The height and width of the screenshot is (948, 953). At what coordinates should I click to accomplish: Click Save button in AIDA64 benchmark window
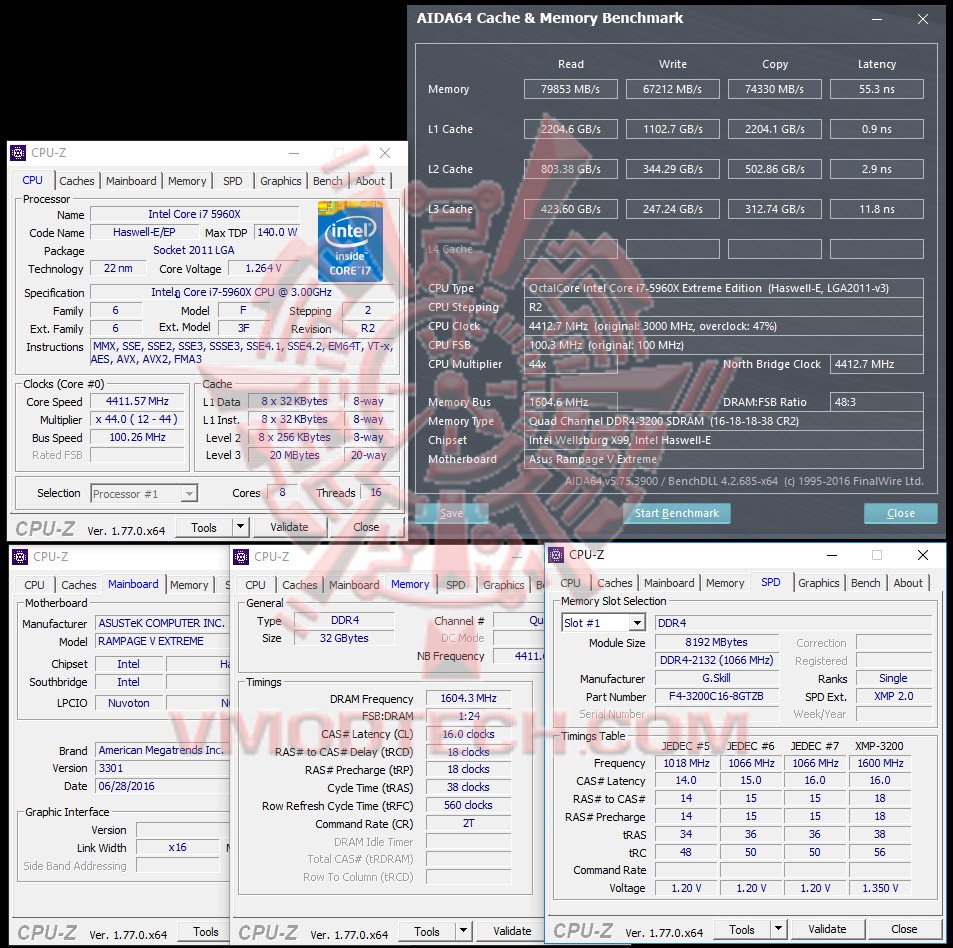452,513
